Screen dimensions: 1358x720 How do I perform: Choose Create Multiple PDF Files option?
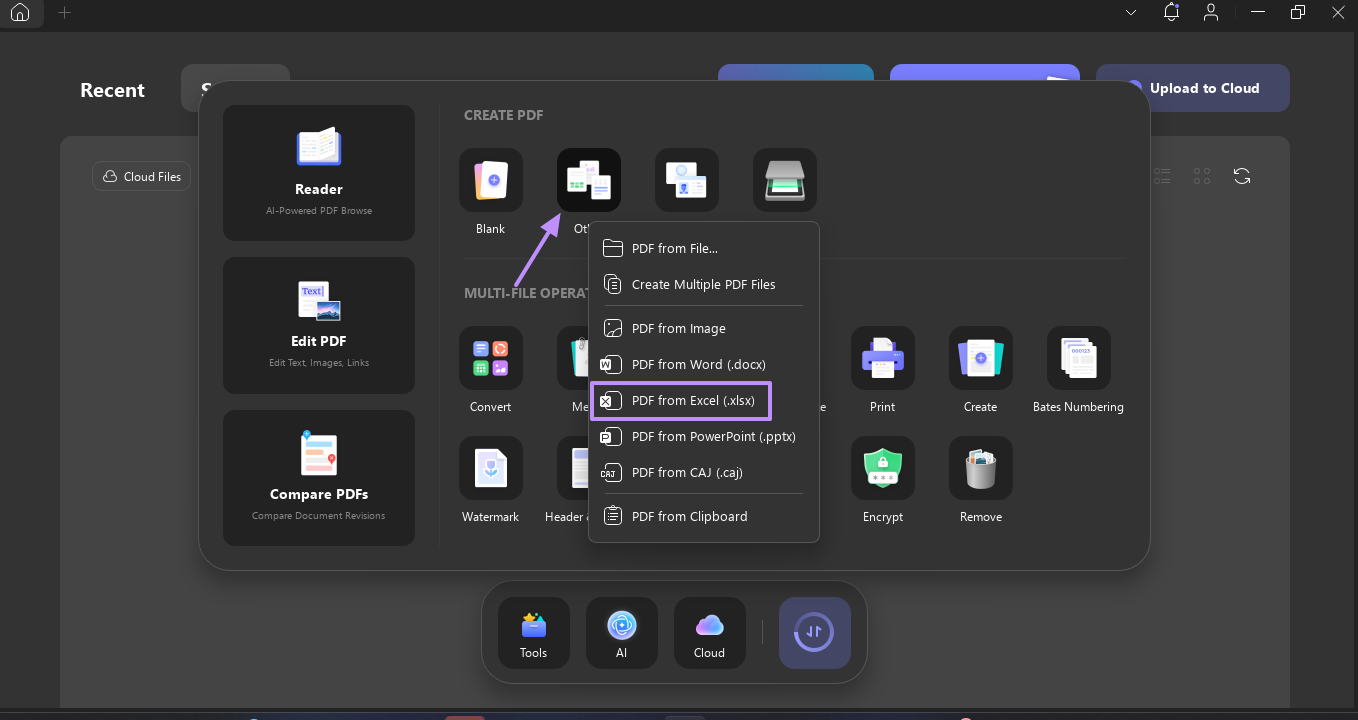click(702, 284)
